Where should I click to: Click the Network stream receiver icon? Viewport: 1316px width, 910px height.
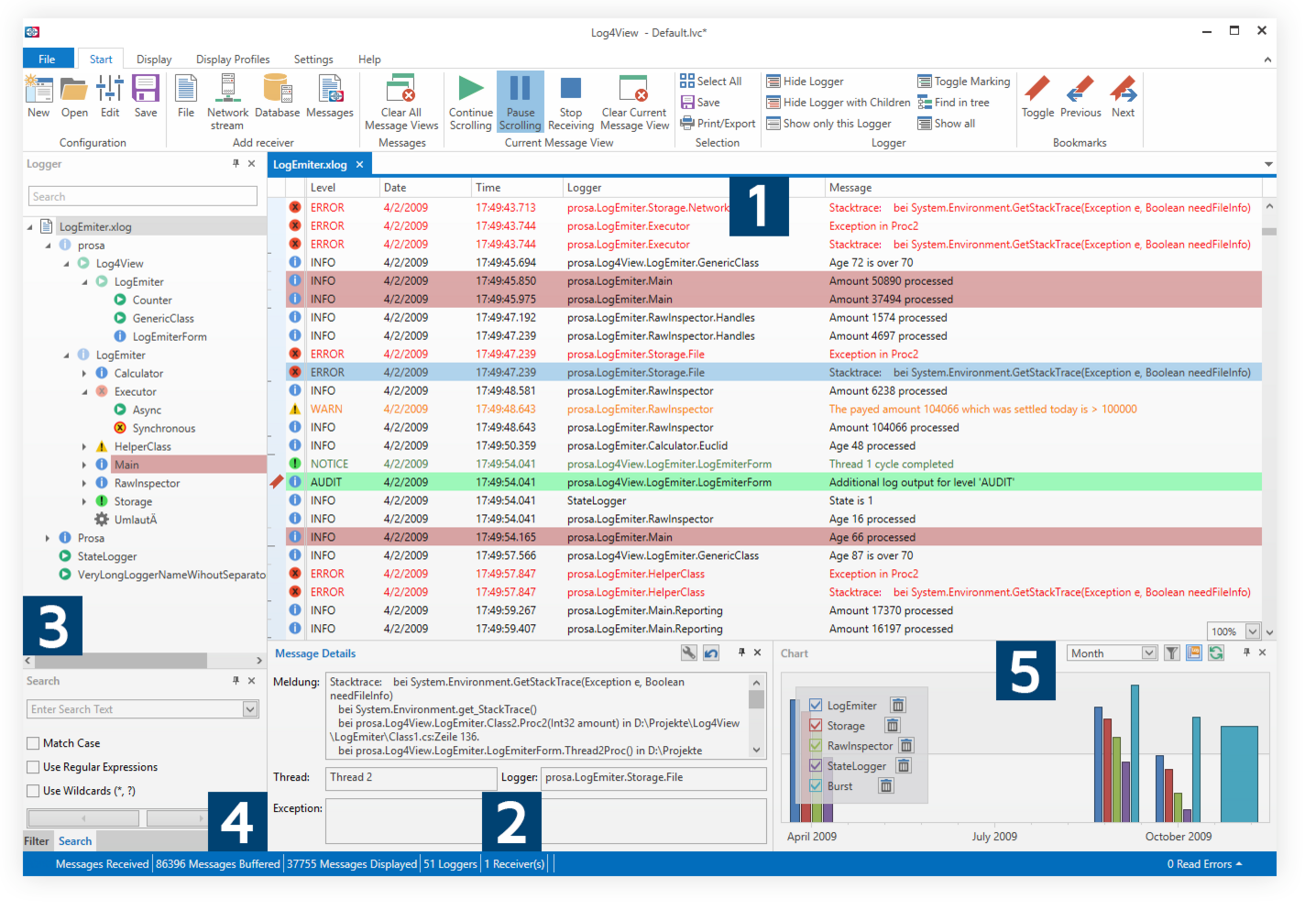tap(227, 90)
